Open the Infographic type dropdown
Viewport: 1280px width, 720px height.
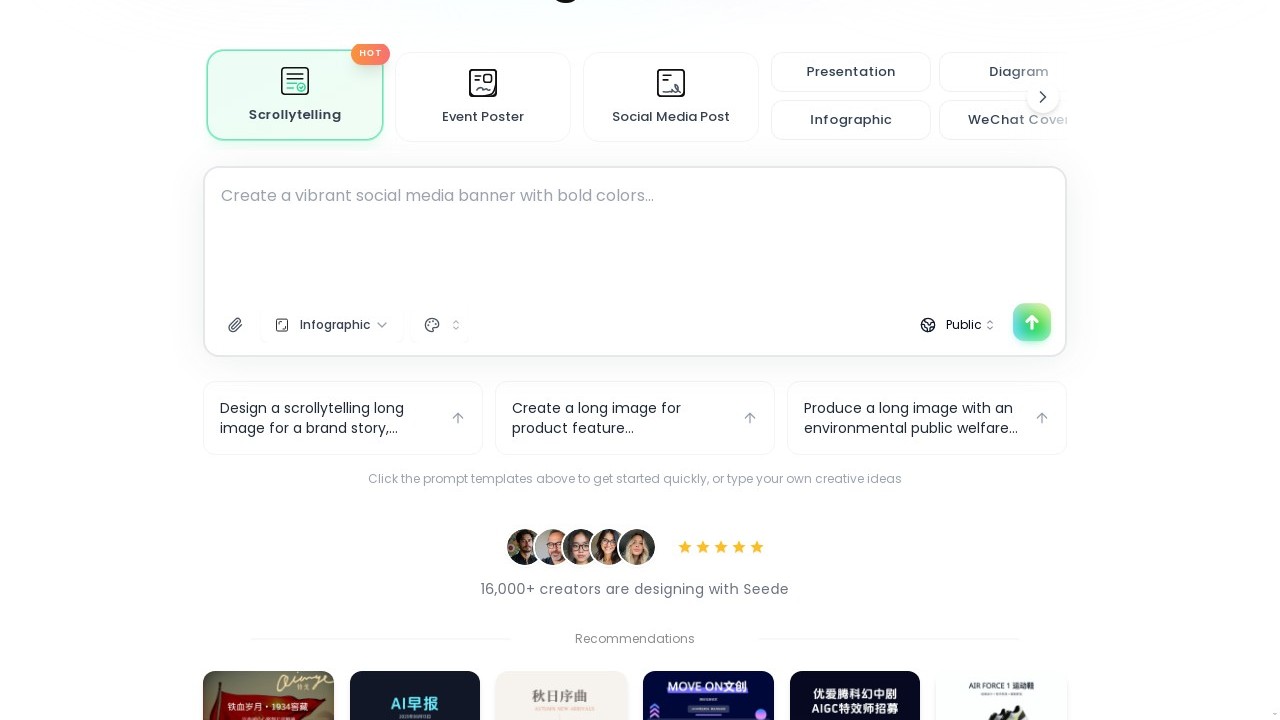click(x=332, y=325)
